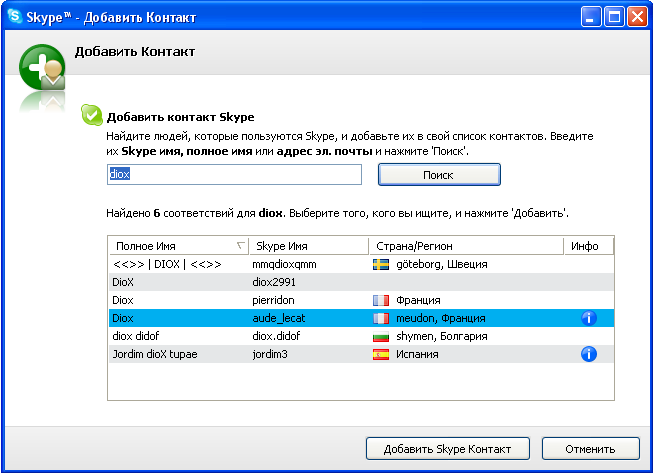653x473 pixels.
Task: Click 'Испания' country cell
Action: [x=417, y=354]
